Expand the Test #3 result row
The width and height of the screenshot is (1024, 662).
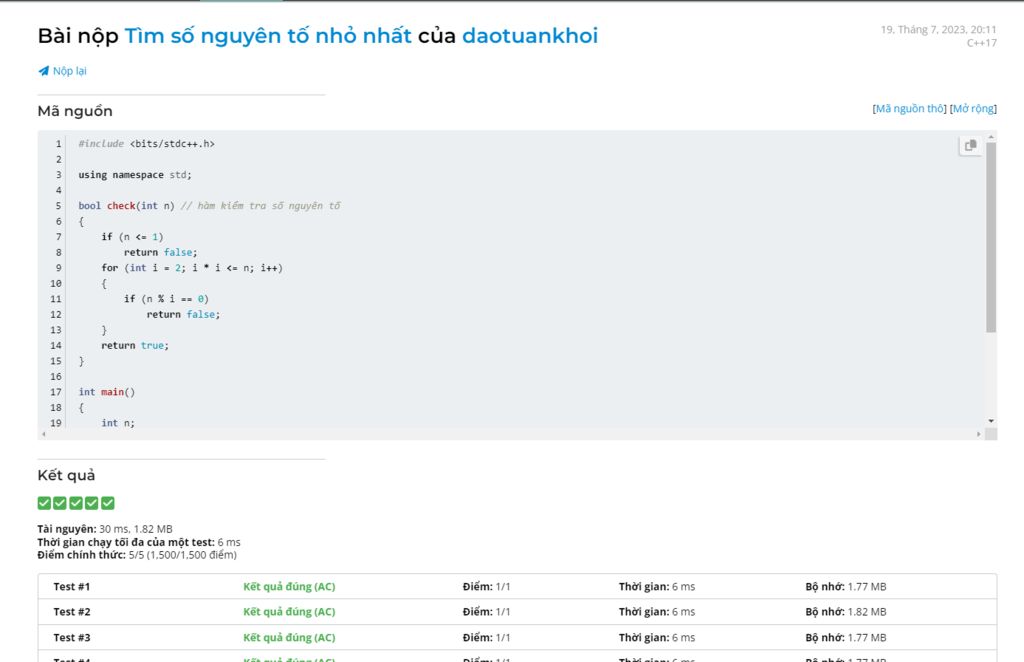(x=72, y=637)
